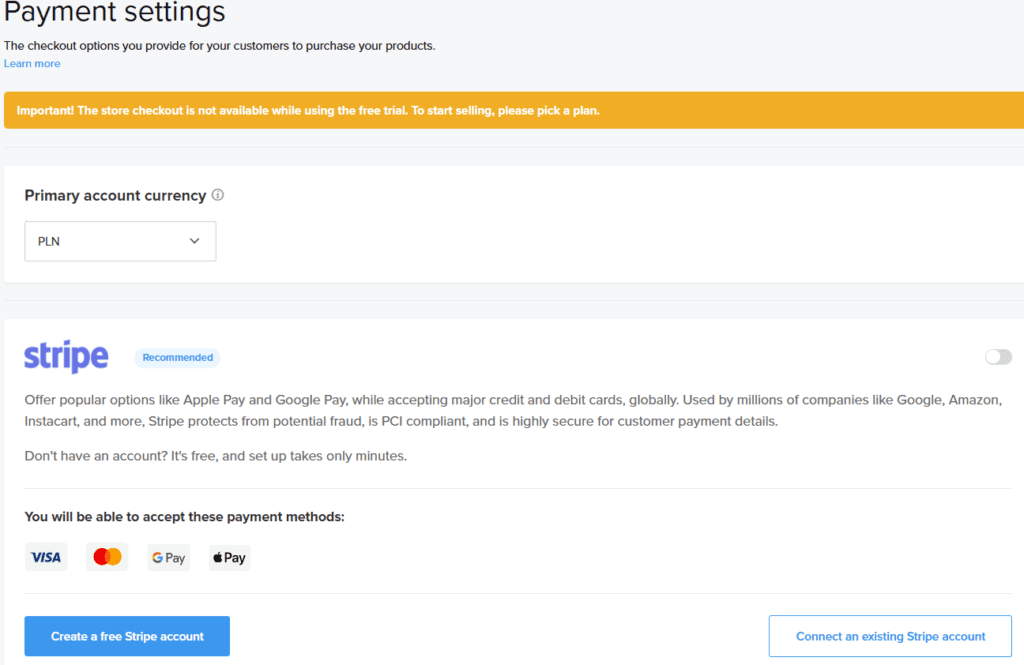Click the Google Pay icon
The height and width of the screenshot is (665, 1024).
pos(168,557)
